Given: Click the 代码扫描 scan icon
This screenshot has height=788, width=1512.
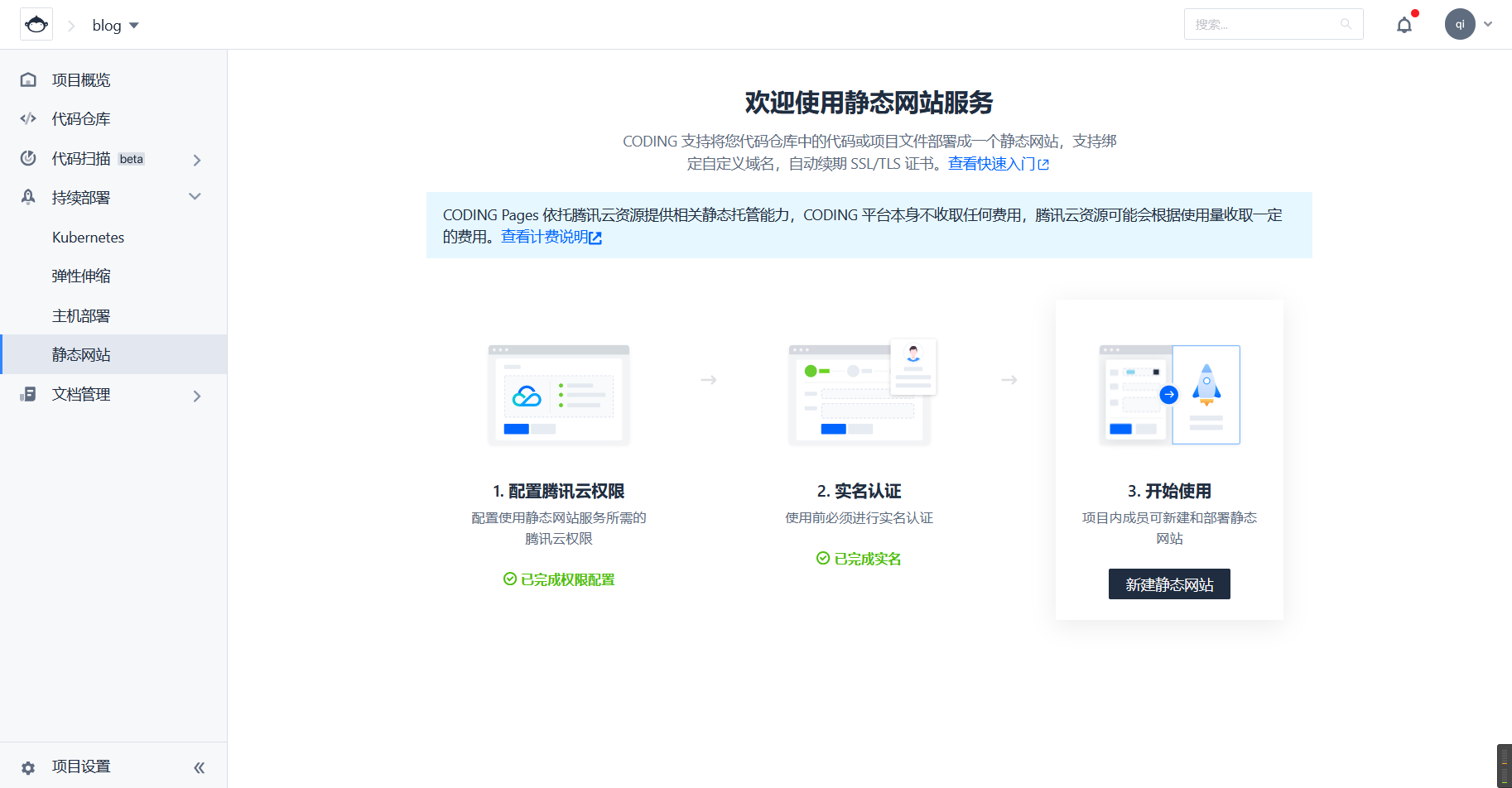Looking at the screenshot, I should [28, 158].
